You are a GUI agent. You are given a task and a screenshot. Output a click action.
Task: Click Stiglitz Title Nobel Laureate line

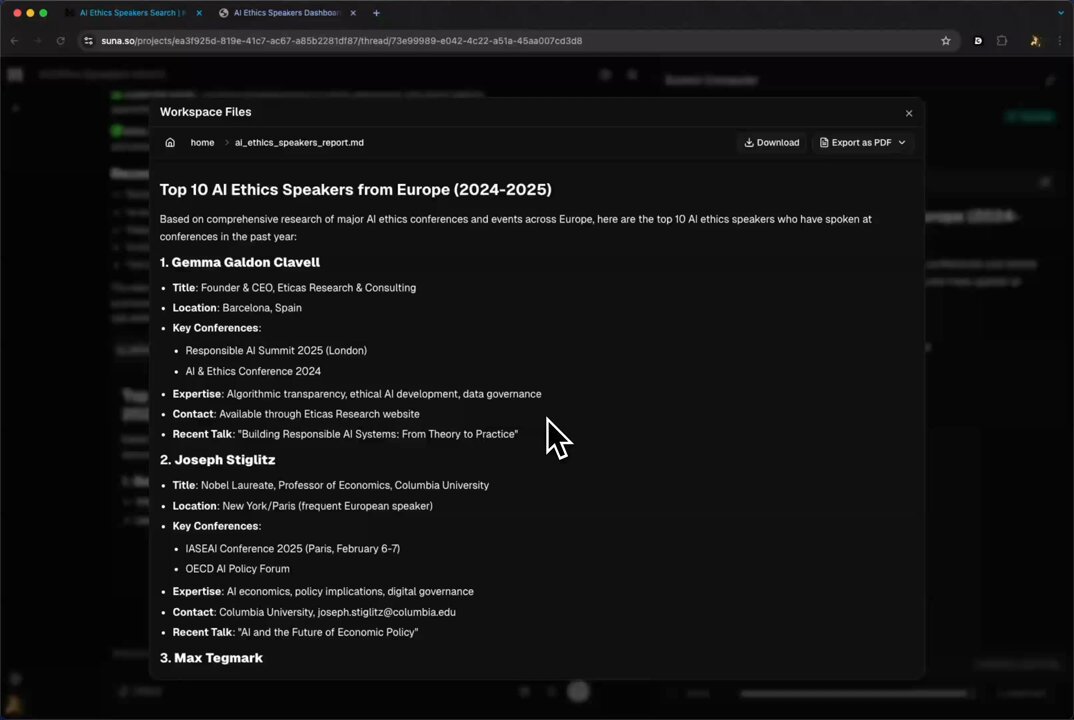pyautogui.click(x=331, y=486)
